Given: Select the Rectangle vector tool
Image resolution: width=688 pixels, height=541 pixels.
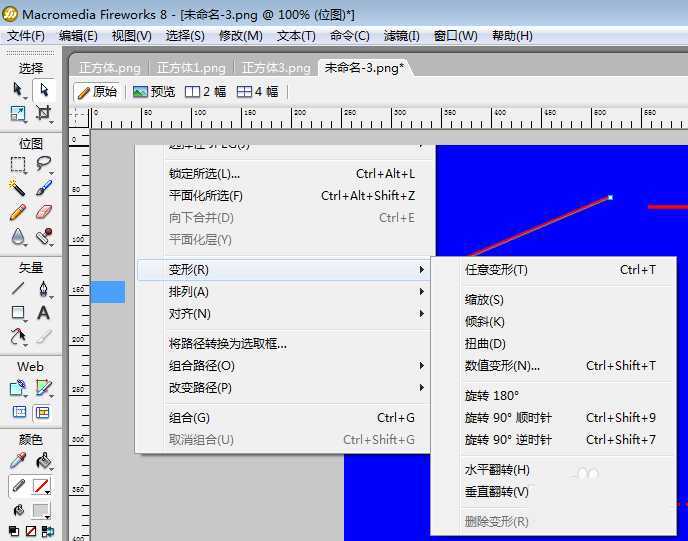Looking at the screenshot, I should click(18, 313).
